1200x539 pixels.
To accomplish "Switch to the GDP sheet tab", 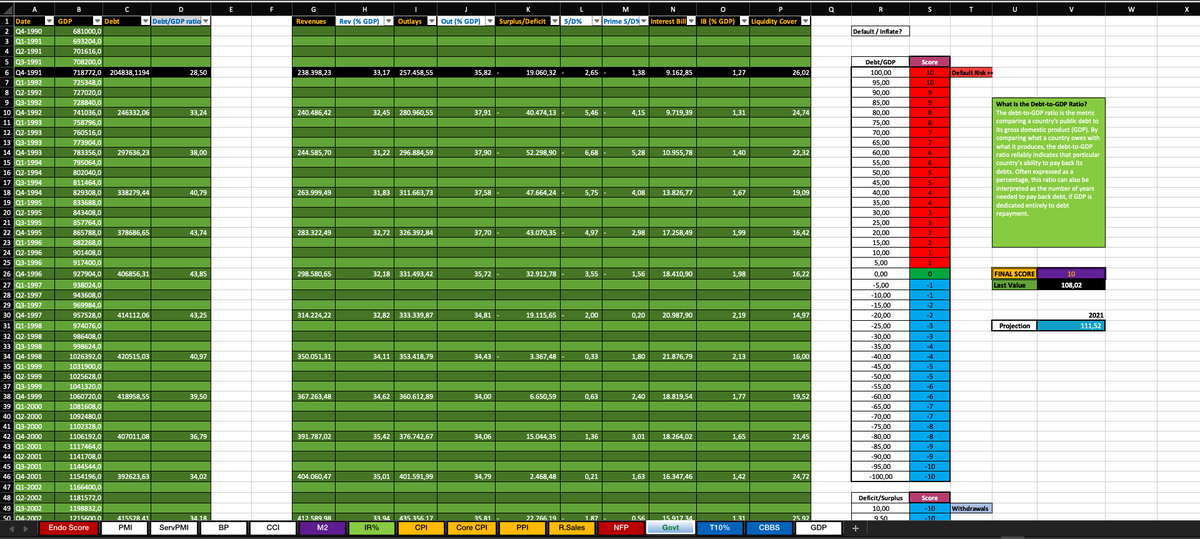I will coord(817,528).
